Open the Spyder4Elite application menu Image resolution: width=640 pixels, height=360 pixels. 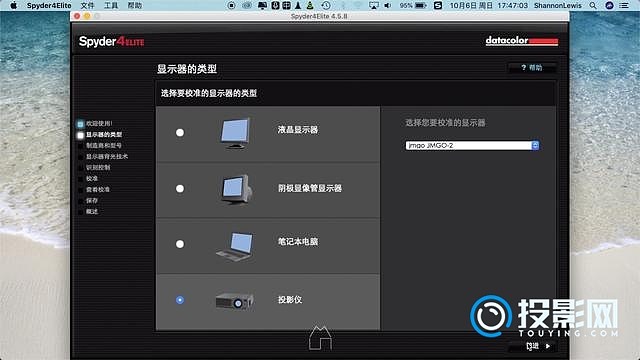tap(49, 5)
